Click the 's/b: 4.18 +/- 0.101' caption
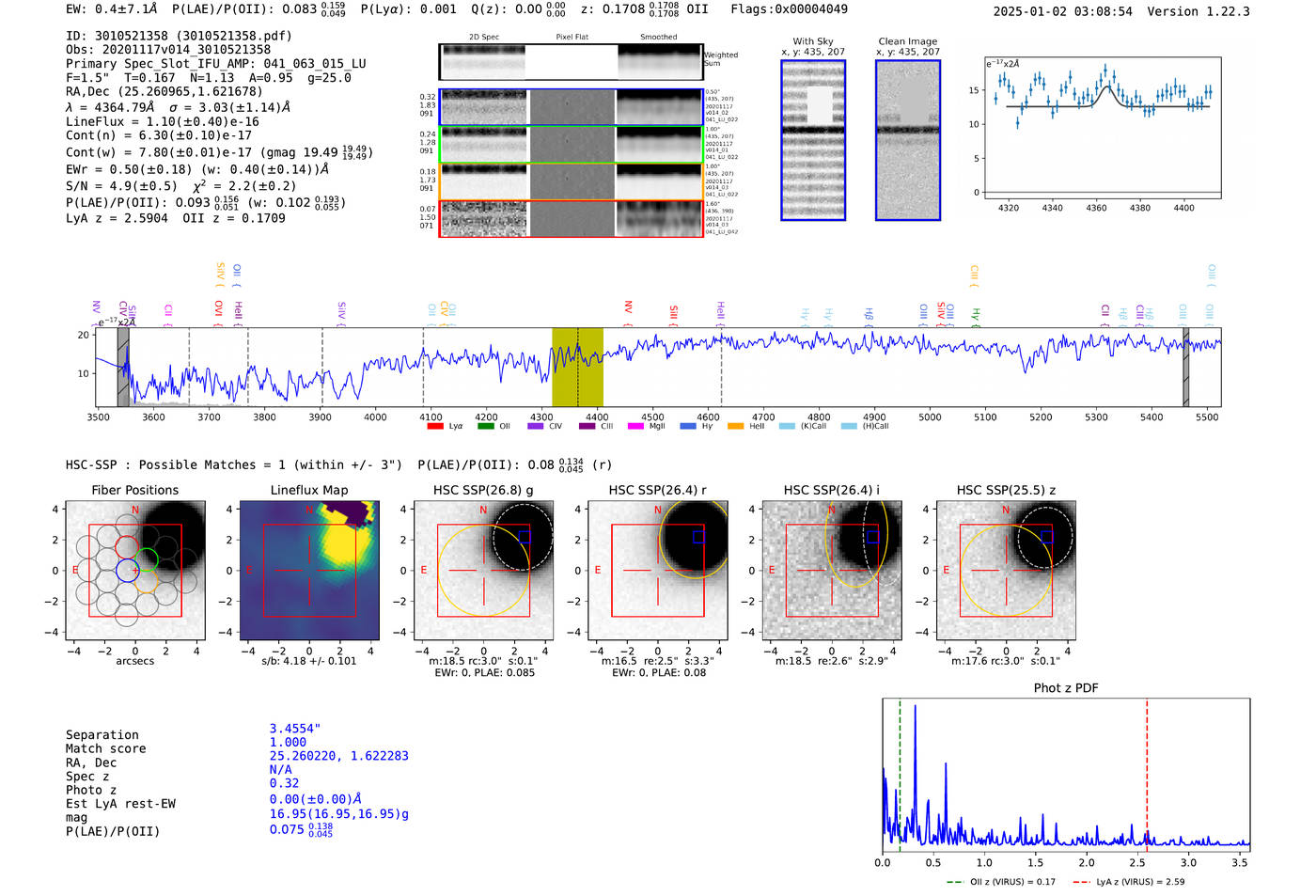1316x896 pixels. pyautogui.click(x=309, y=661)
